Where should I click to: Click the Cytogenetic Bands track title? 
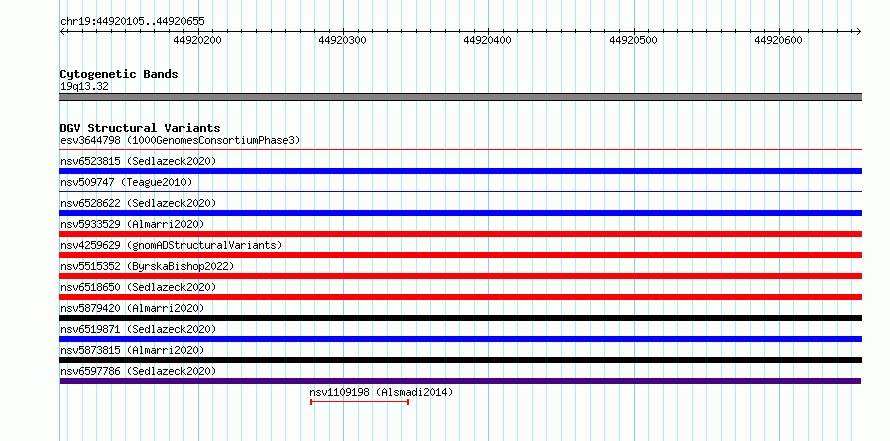(x=119, y=74)
